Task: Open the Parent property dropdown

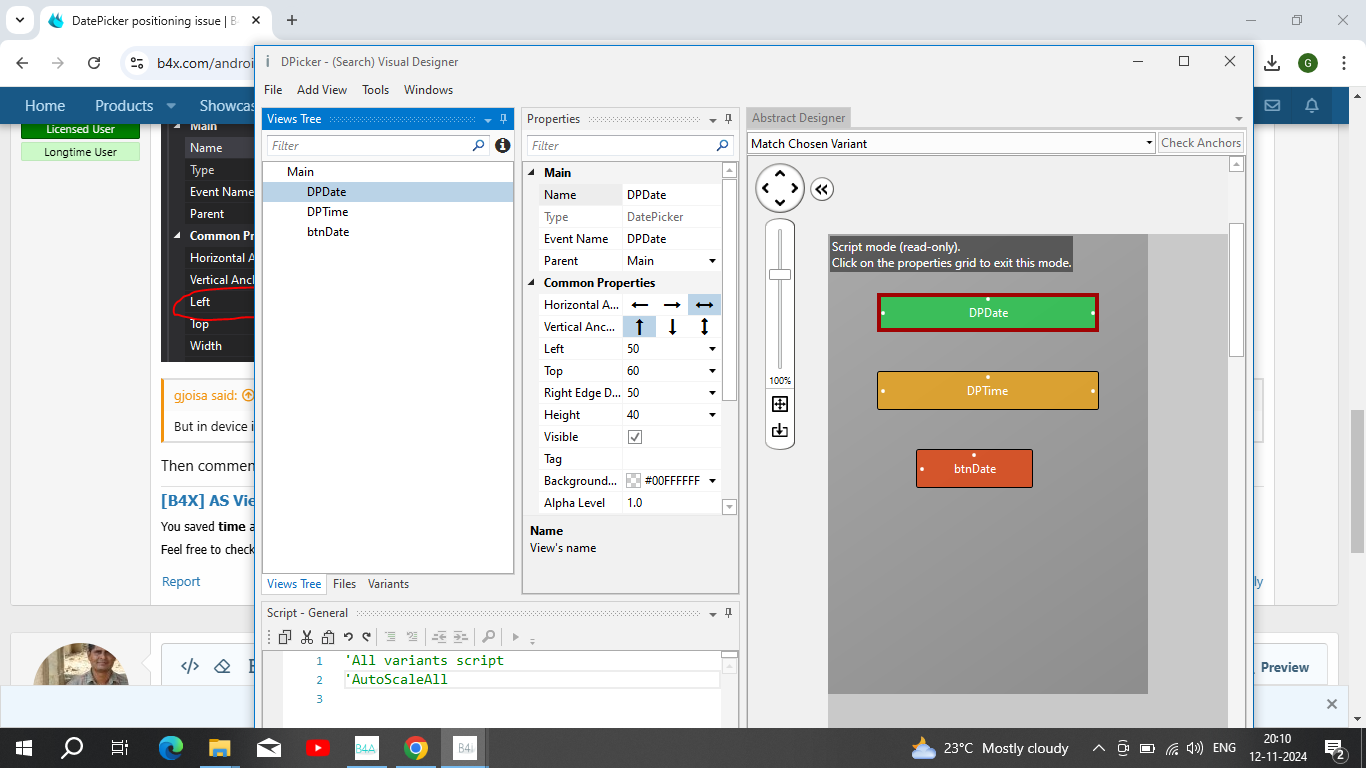Action: click(712, 261)
